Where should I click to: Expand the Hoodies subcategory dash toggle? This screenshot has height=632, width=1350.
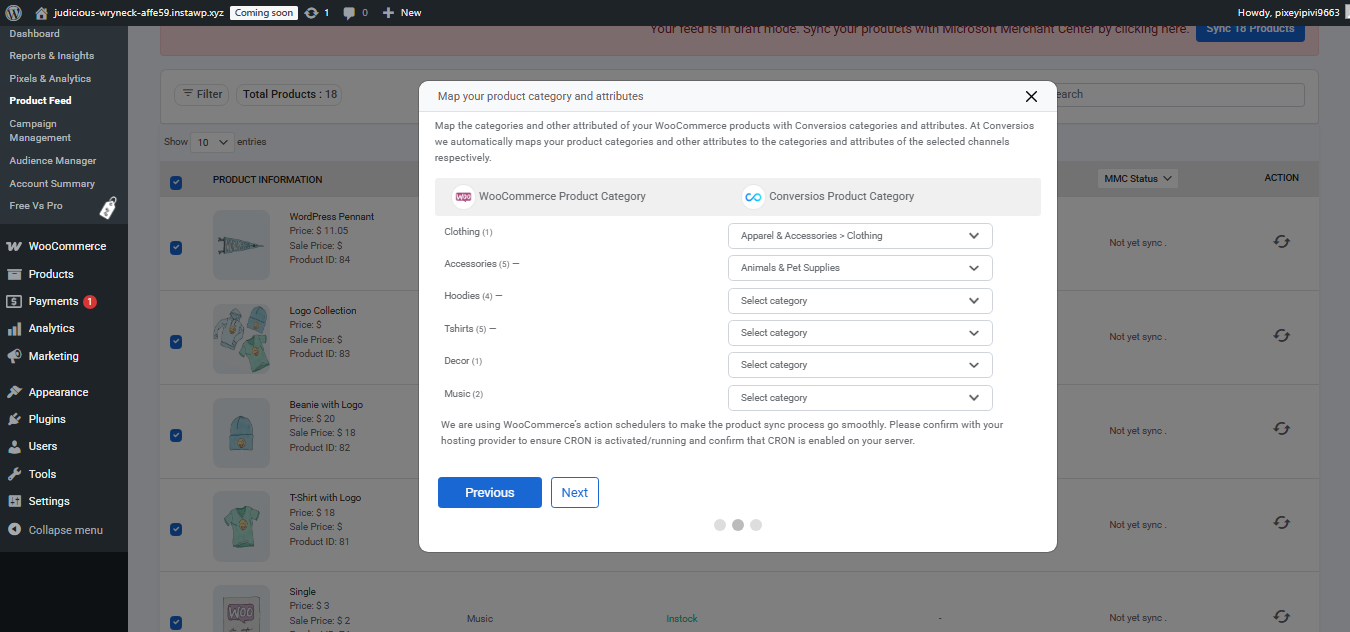pos(498,296)
